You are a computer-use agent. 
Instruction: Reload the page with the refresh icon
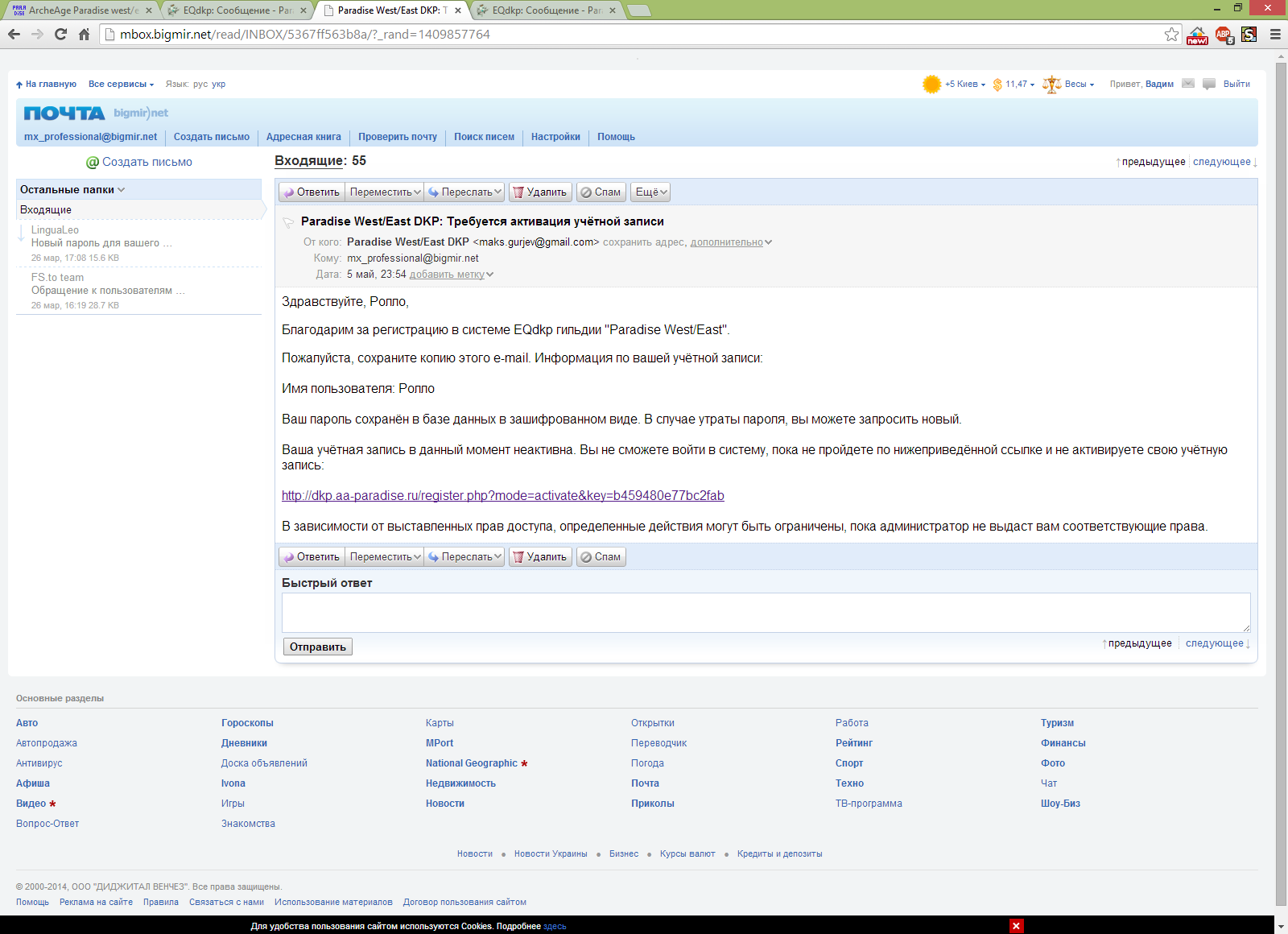(60, 34)
